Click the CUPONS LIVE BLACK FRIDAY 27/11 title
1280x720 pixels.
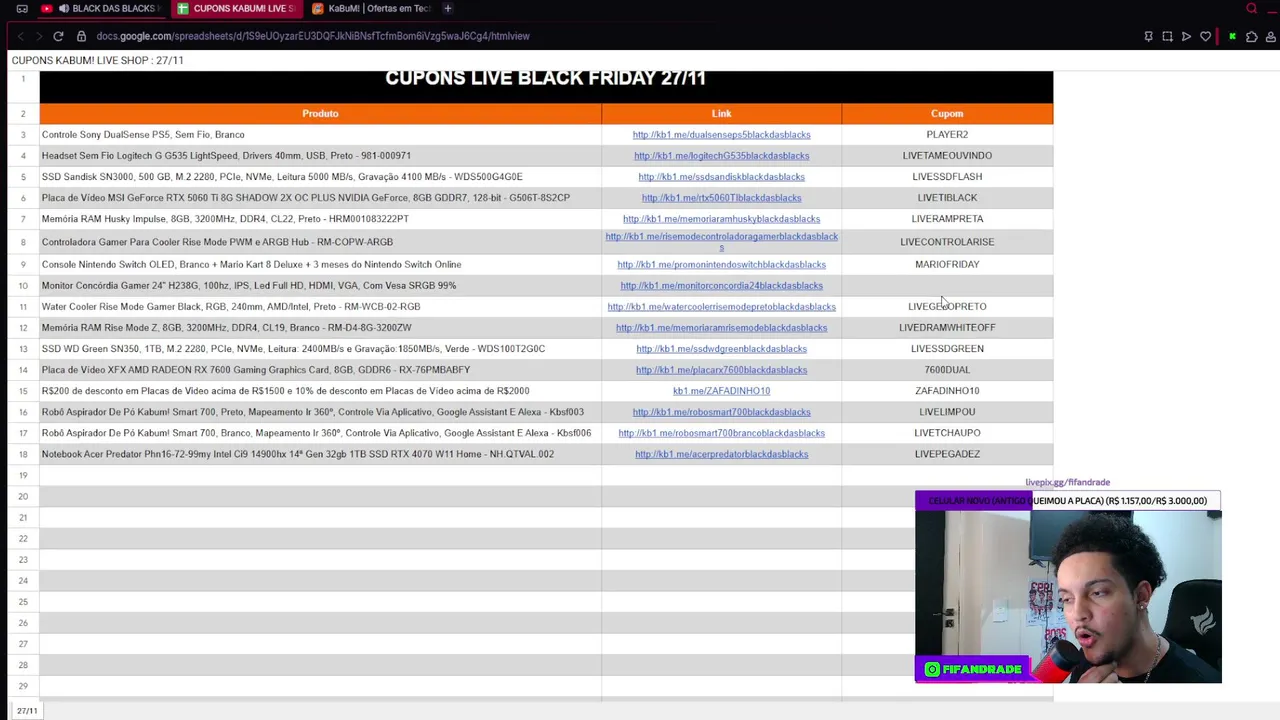pyautogui.click(x=545, y=79)
